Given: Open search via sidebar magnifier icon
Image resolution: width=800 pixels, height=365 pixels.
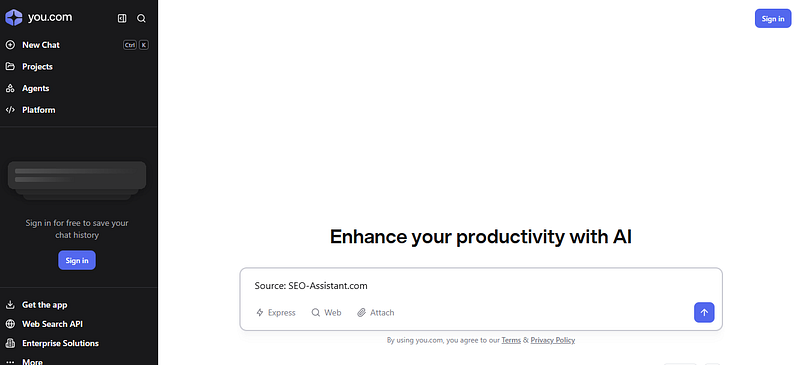Looking at the screenshot, I should tap(141, 18).
